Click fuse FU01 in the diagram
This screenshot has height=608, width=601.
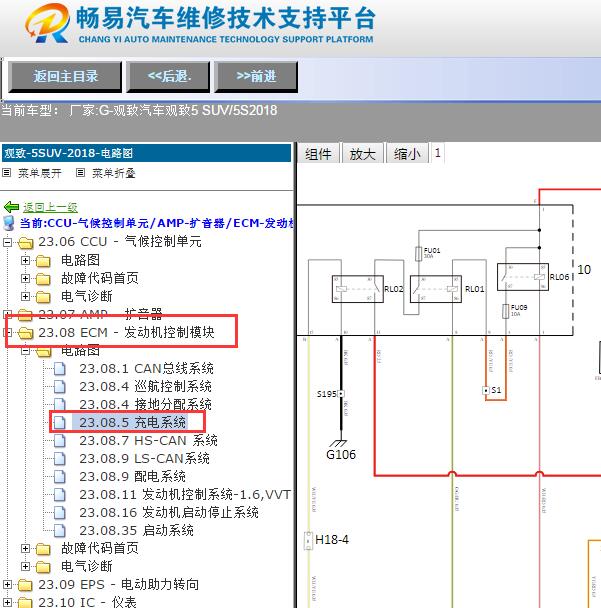click(419, 254)
